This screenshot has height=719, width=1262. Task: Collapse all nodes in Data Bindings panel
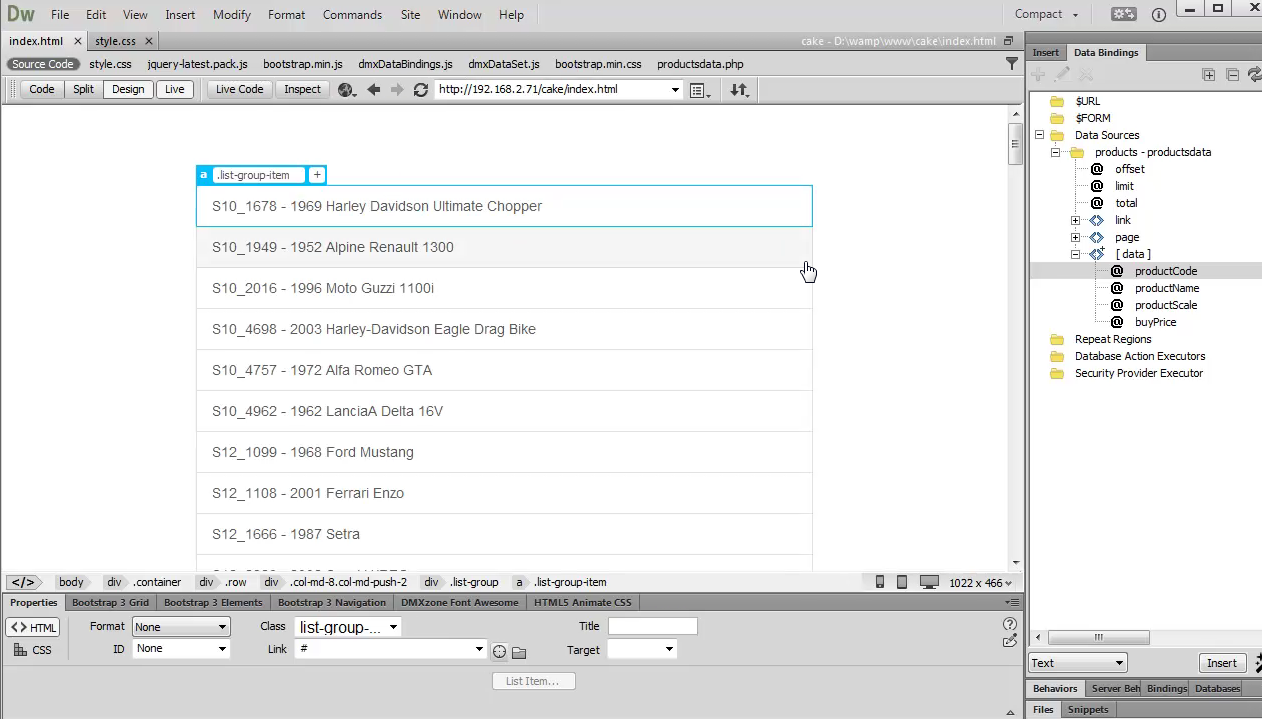[1232, 75]
